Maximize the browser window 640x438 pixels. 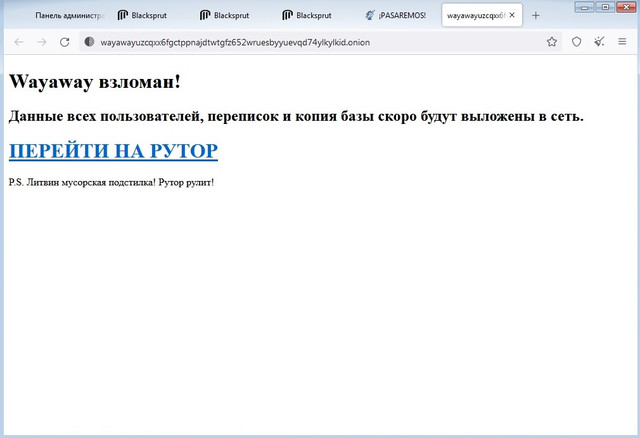606,7
